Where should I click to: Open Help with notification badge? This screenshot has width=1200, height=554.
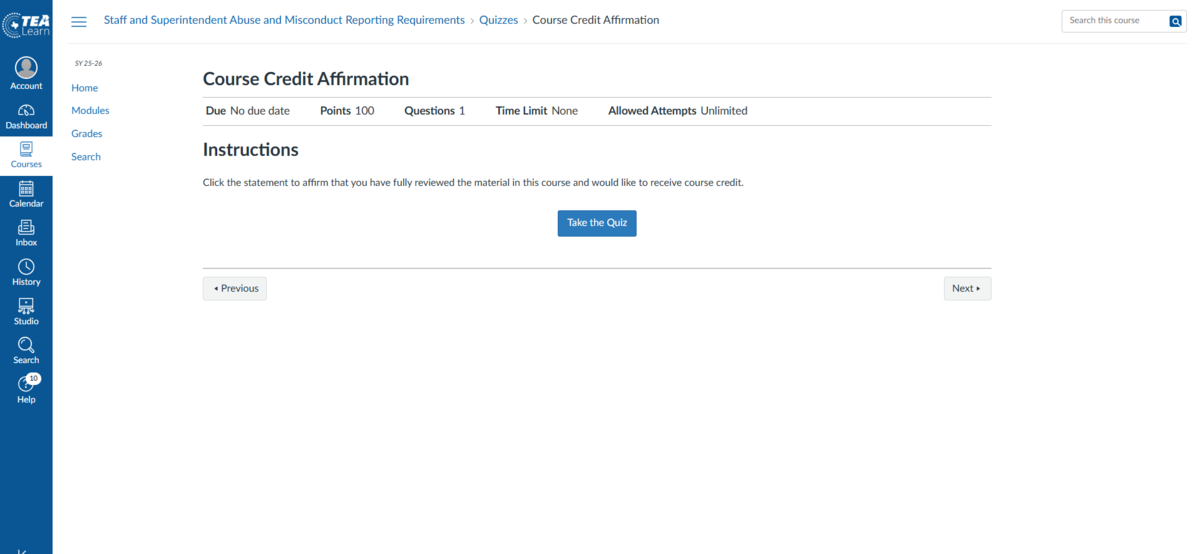(26, 385)
